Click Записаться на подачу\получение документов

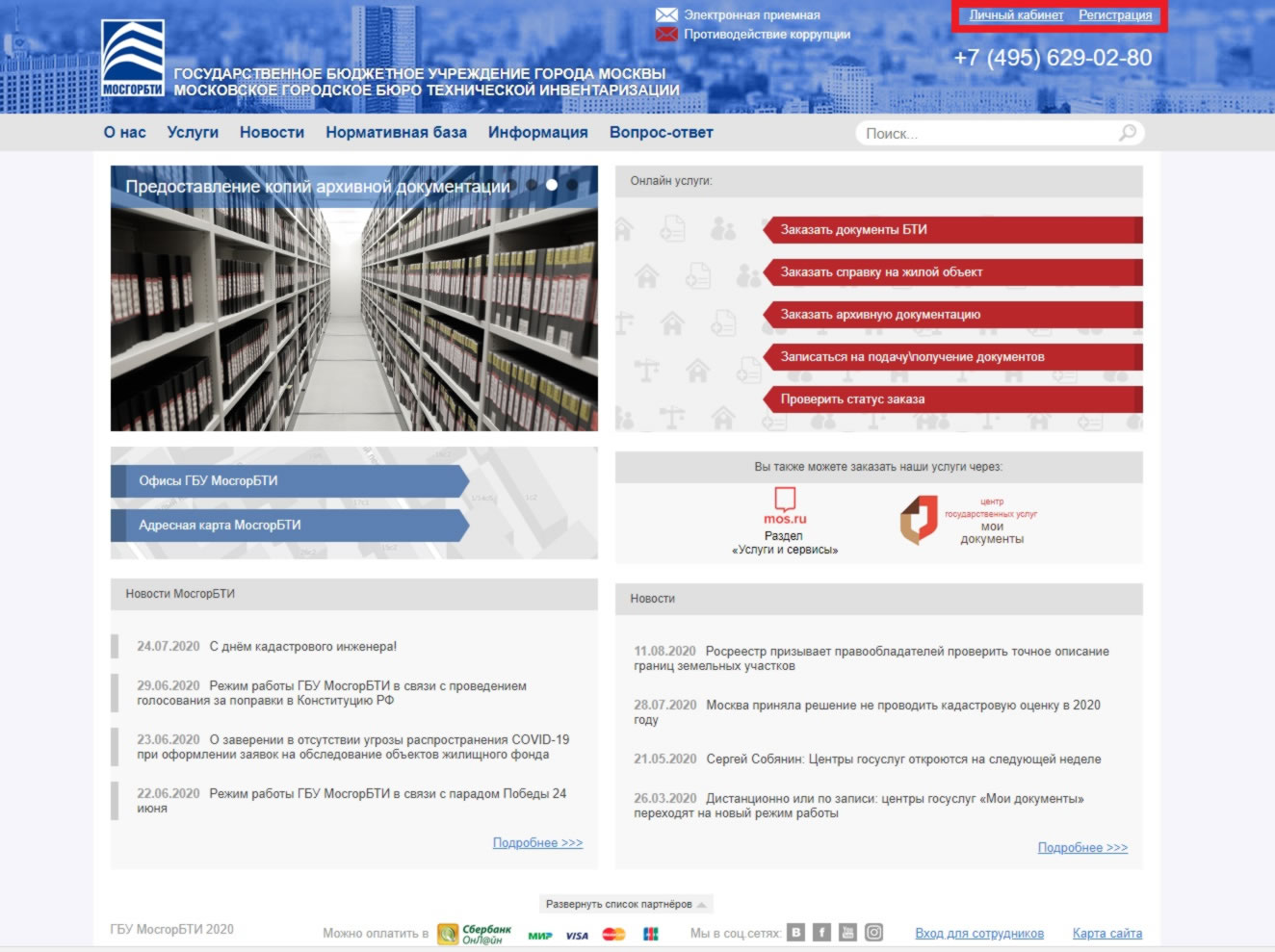point(952,357)
